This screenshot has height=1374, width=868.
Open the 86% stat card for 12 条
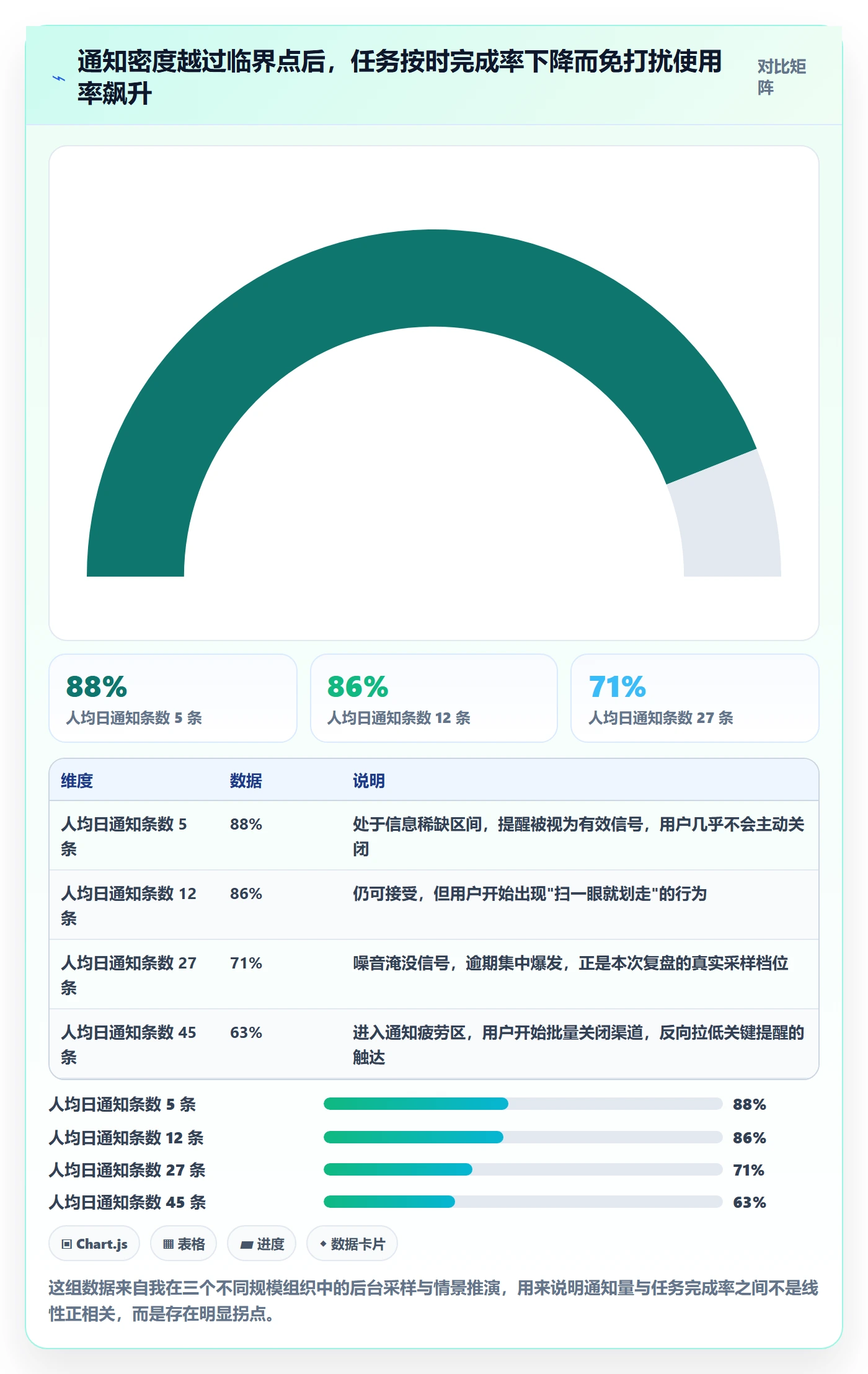coord(434,698)
